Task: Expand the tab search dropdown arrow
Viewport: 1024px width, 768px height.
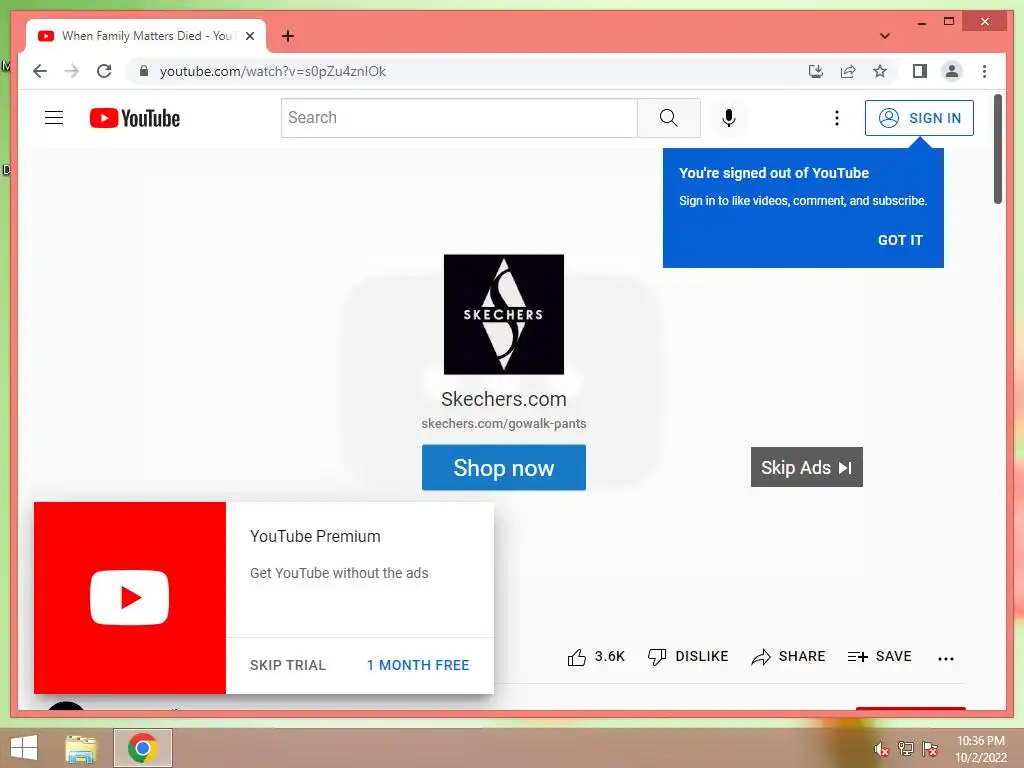Action: pos(884,36)
